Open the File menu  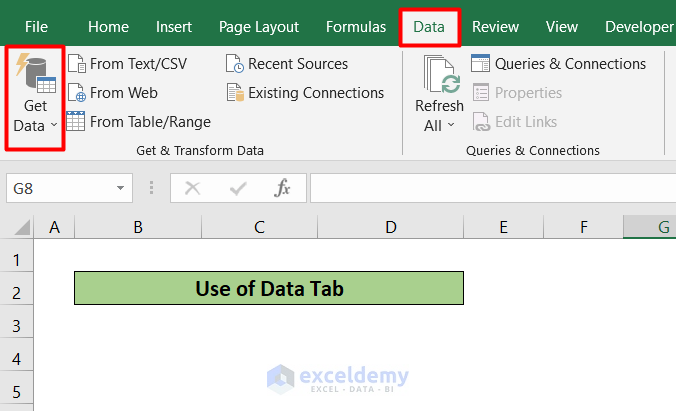[x=36, y=27]
